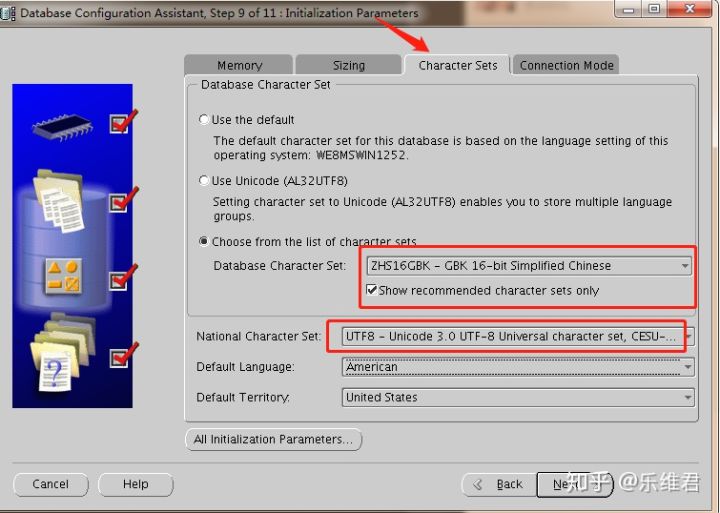Minimize the Database Configuration Assistant window
The image size is (720, 513).
pyautogui.click(x=628, y=9)
